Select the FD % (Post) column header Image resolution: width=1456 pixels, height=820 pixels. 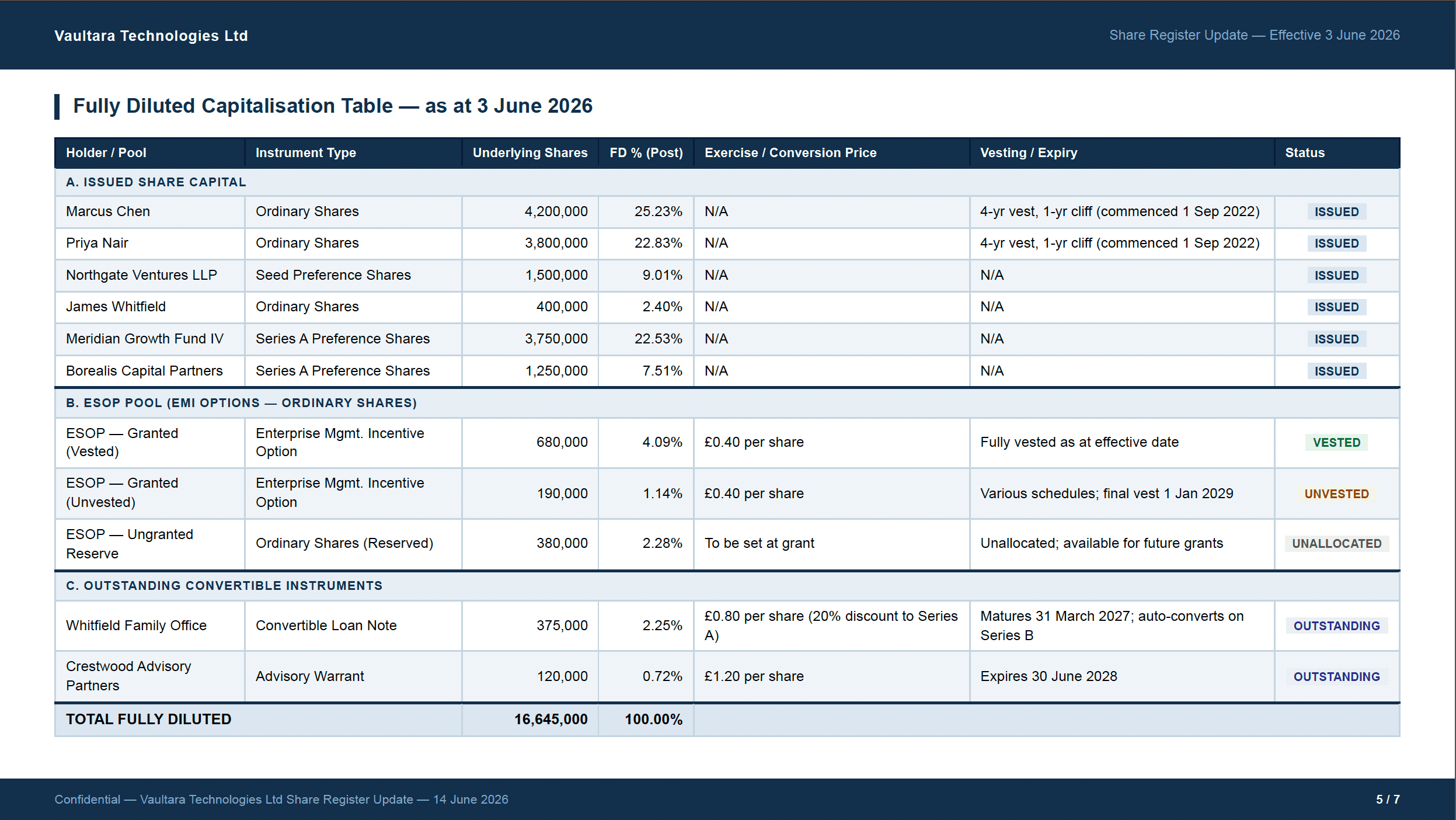[646, 152]
